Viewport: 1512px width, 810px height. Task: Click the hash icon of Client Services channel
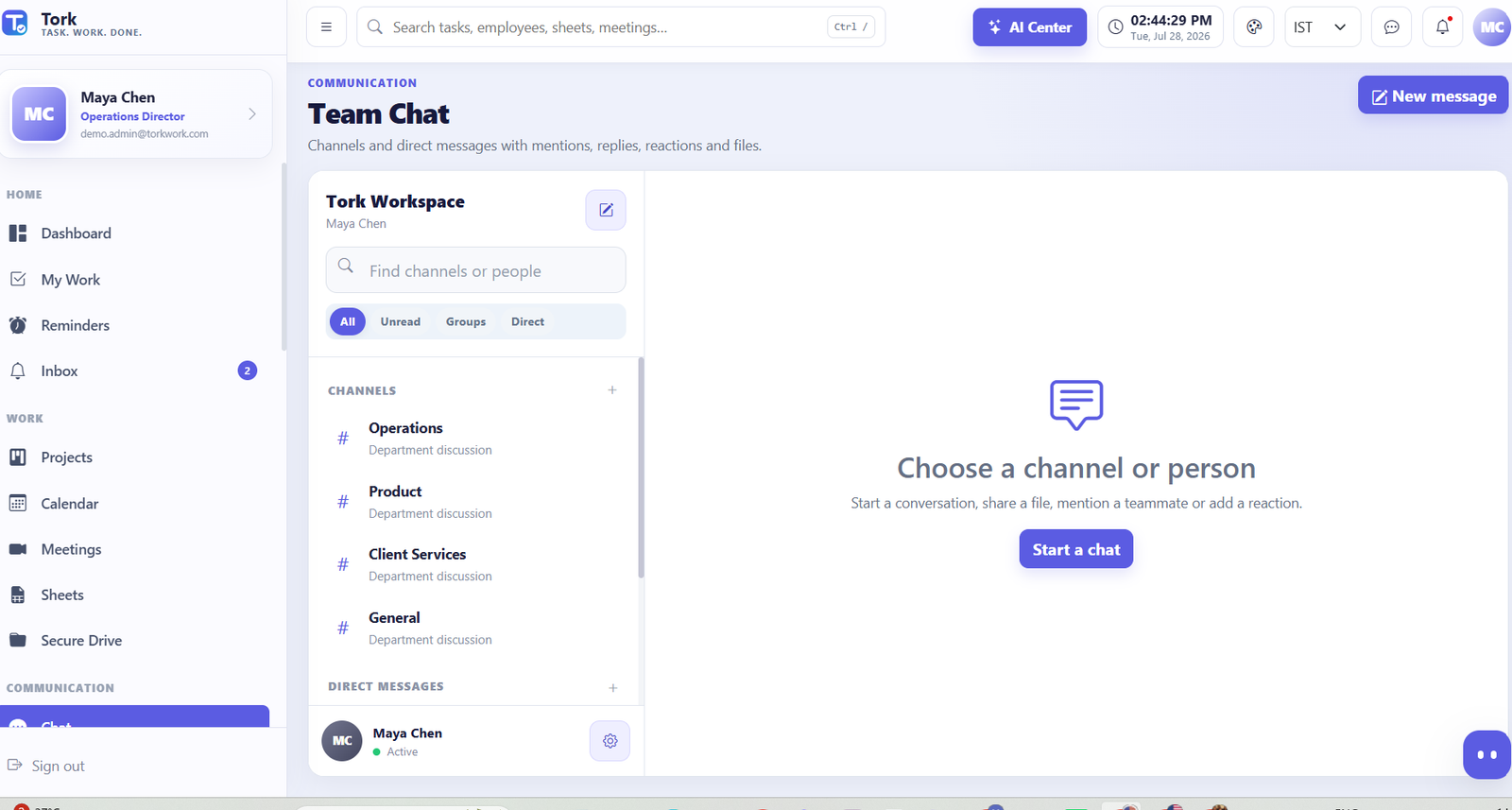click(x=343, y=564)
